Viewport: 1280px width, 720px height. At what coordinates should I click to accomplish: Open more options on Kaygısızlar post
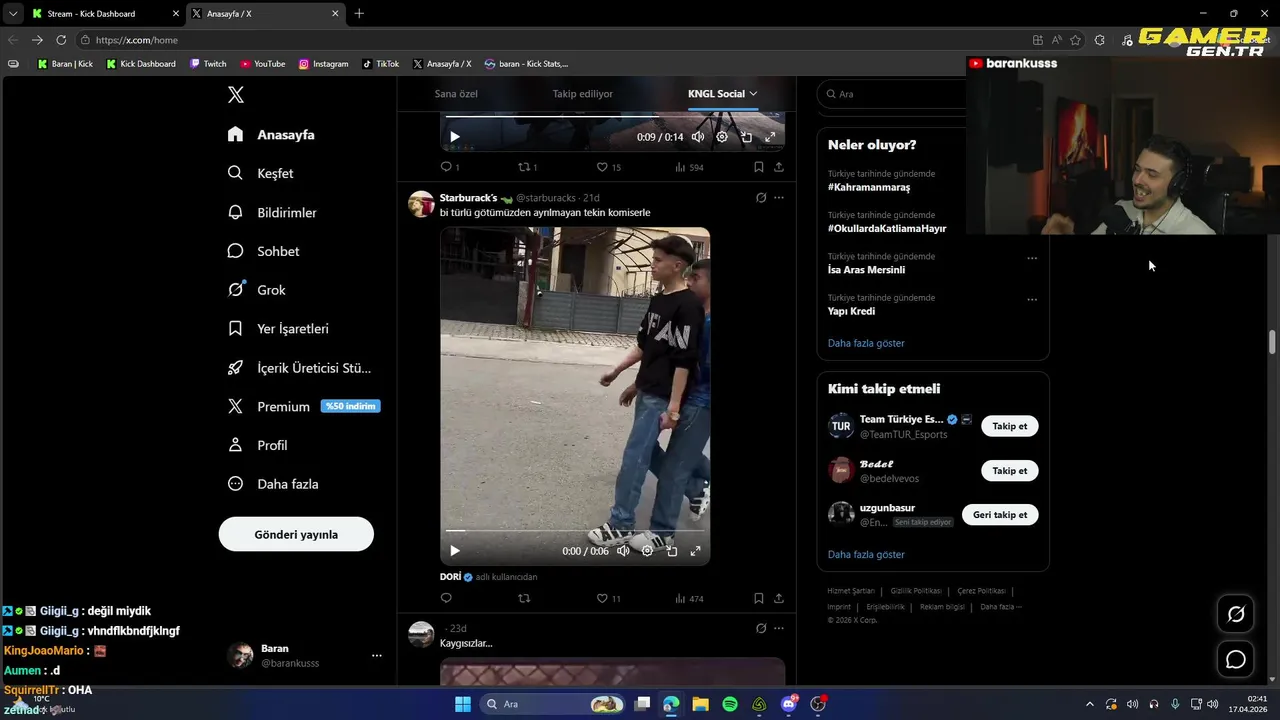coord(779,628)
